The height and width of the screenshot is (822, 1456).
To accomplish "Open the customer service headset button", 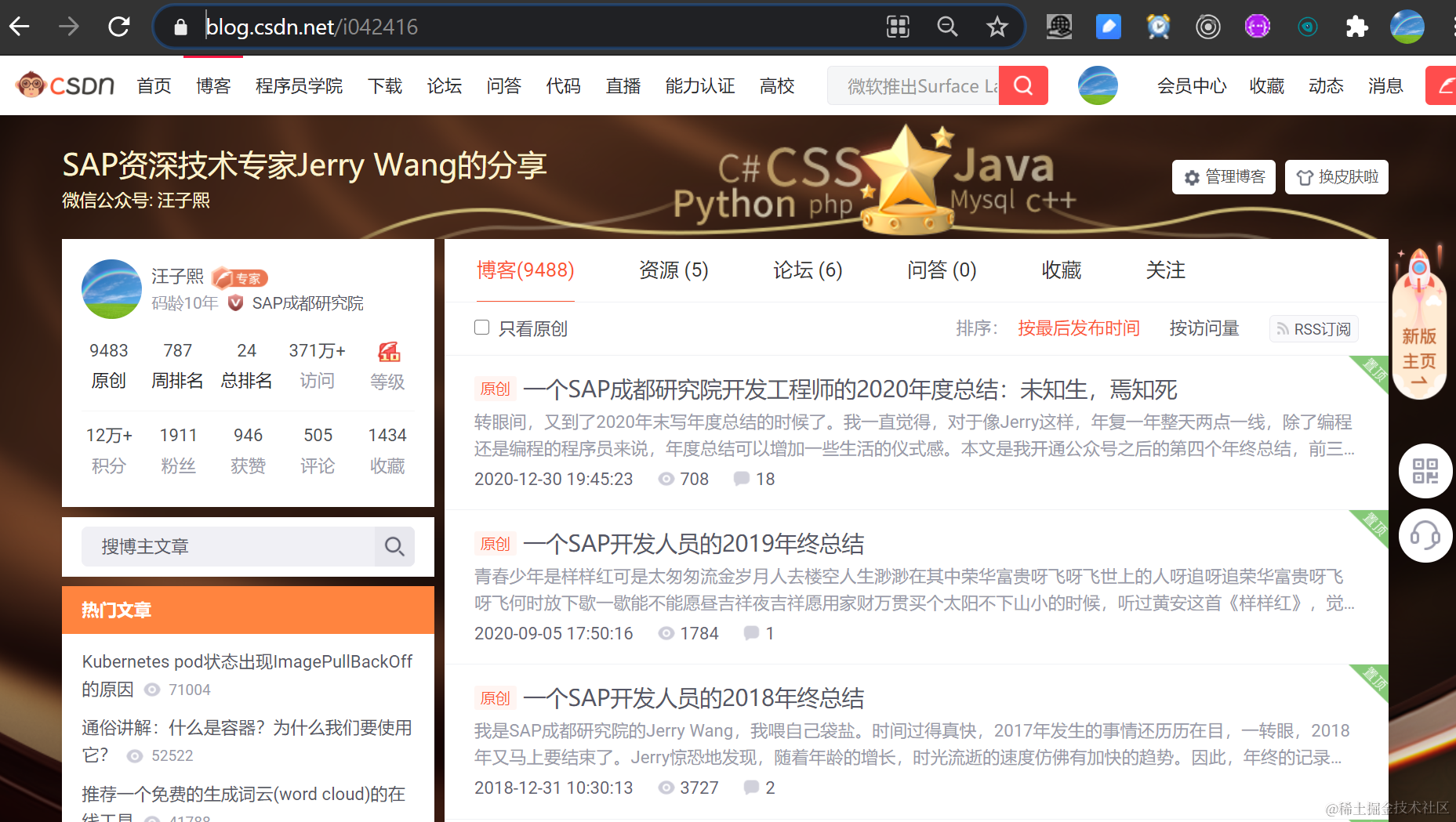I will click(1425, 536).
